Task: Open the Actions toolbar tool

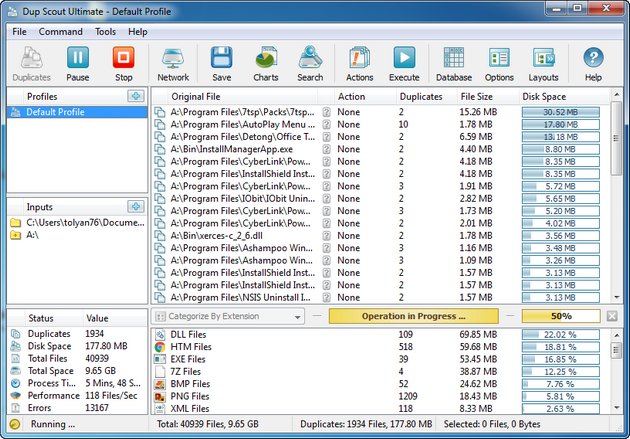Action: click(x=360, y=62)
